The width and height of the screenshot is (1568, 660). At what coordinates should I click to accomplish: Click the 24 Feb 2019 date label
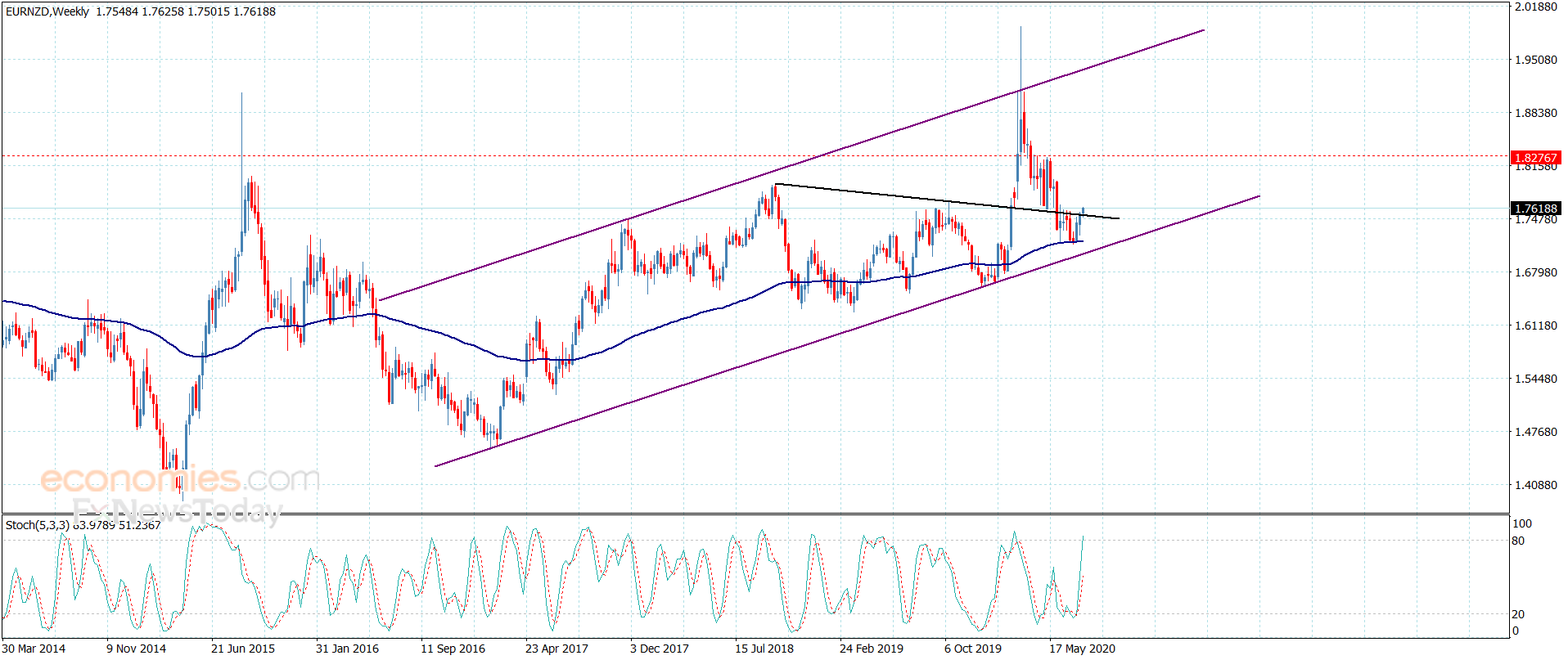[872, 649]
